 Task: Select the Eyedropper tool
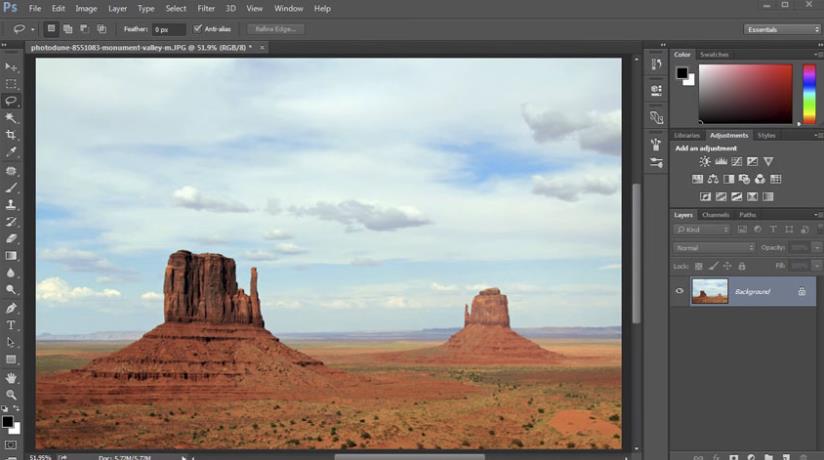pyautogui.click(x=11, y=152)
